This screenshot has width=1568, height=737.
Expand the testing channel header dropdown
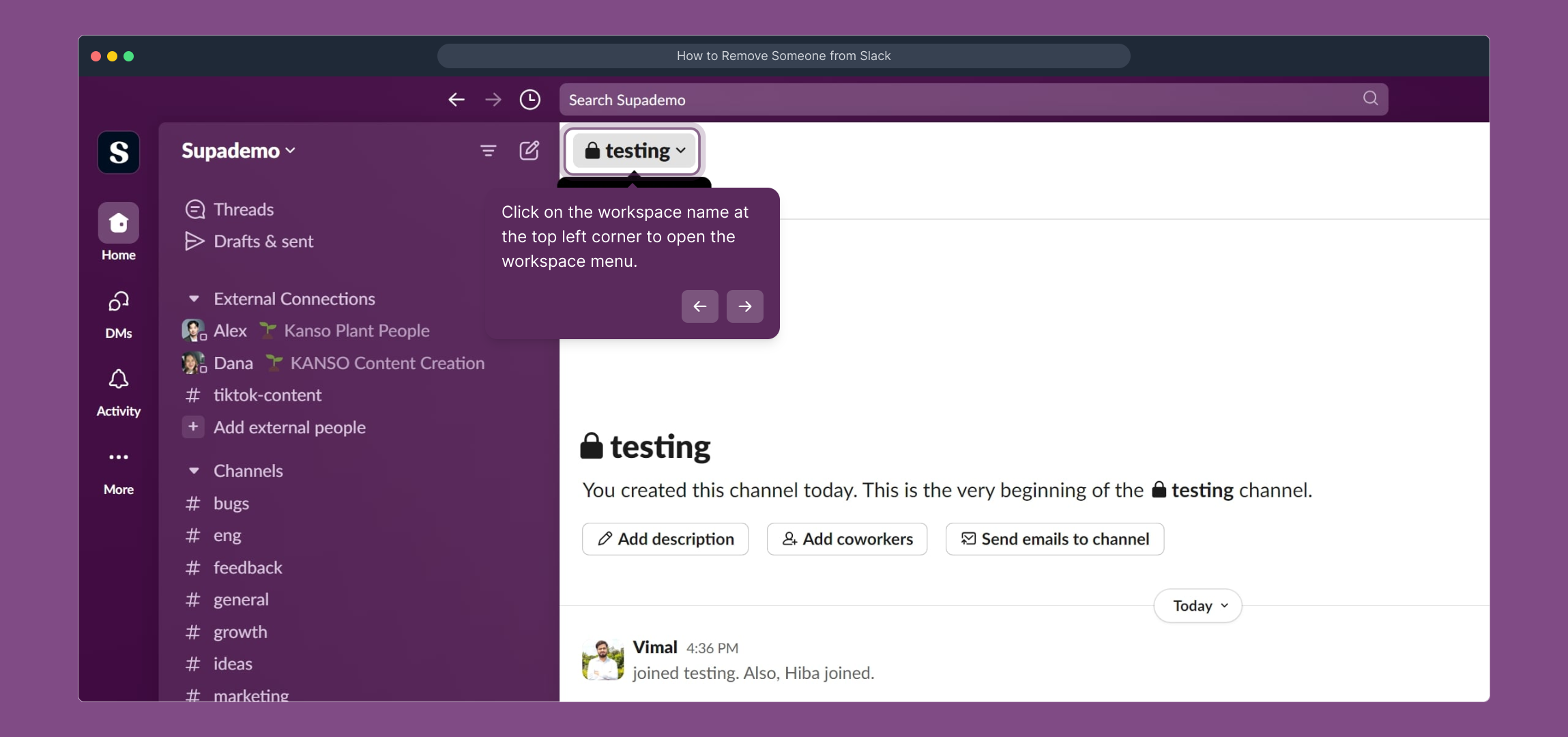coord(632,150)
